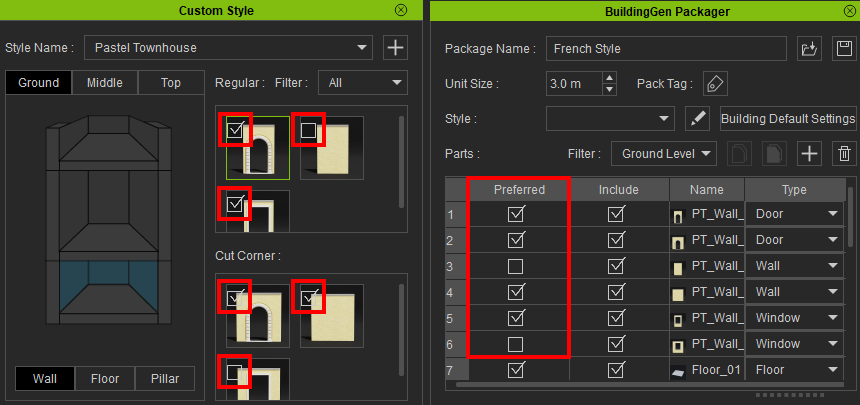Select the Regular arched door thumbnail
This screenshot has width=860, height=405.
(x=258, y=148)
